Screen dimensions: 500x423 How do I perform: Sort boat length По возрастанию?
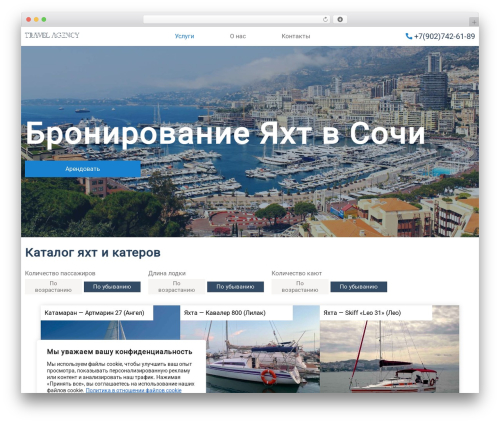point(177,287)
